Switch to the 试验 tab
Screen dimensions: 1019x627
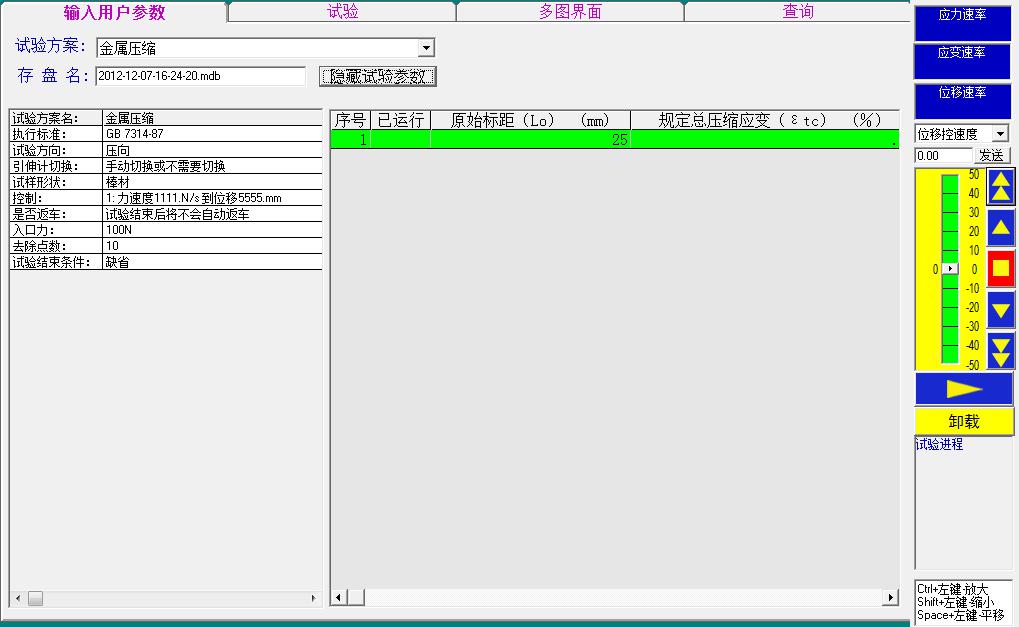click(342, 12)
